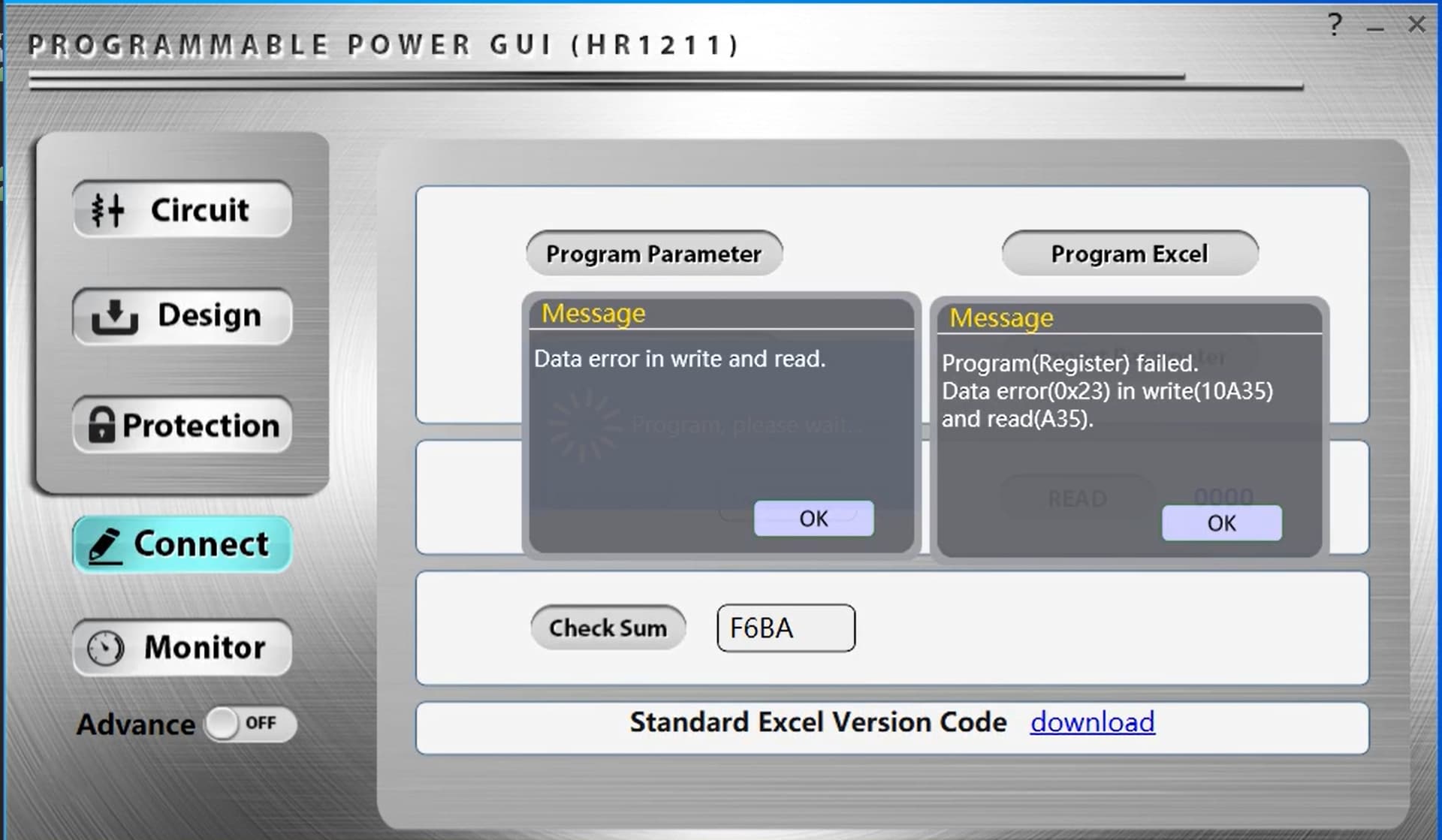Close the Programmable Power GUI window

tap(1416, 25)
